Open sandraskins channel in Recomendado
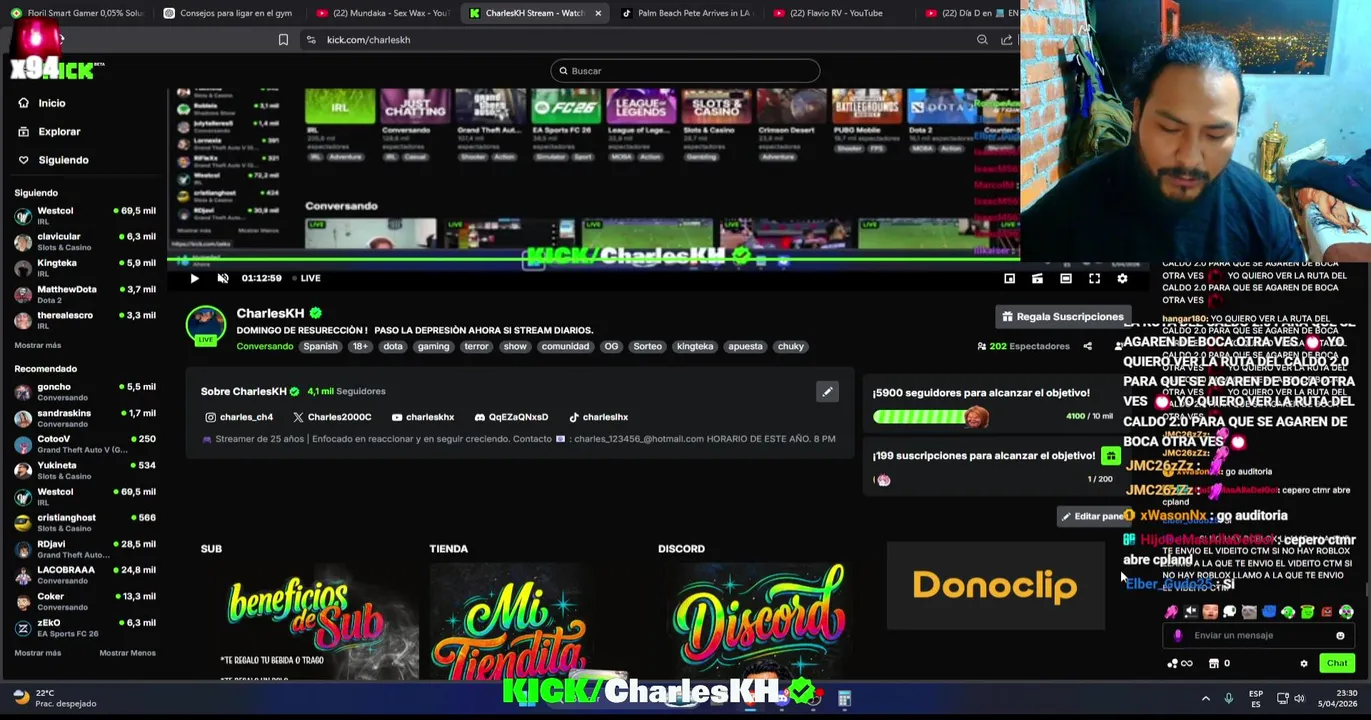 pyautogui.click(x=85, y=417)
